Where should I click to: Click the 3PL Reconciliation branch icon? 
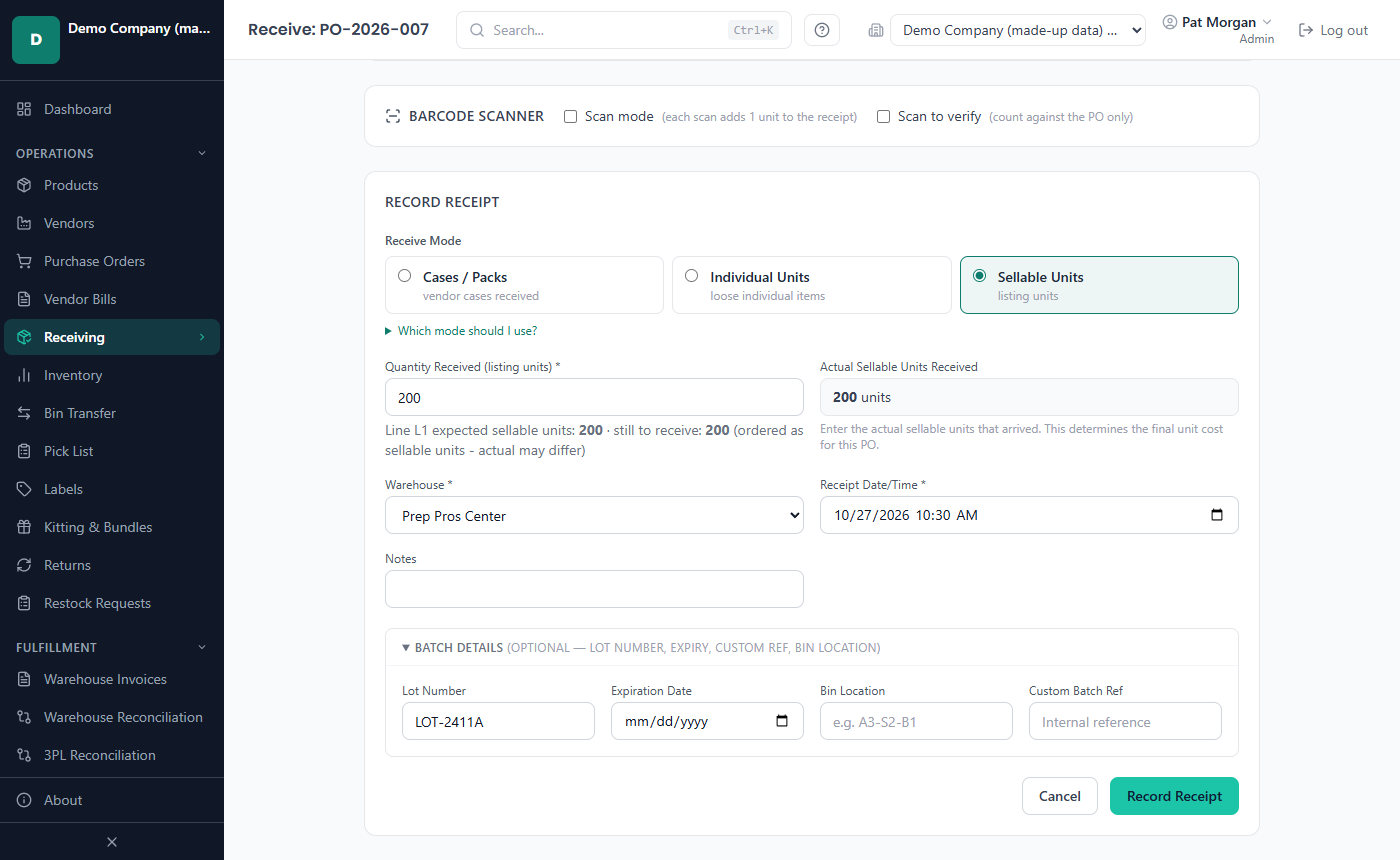(x=24, y=755)
